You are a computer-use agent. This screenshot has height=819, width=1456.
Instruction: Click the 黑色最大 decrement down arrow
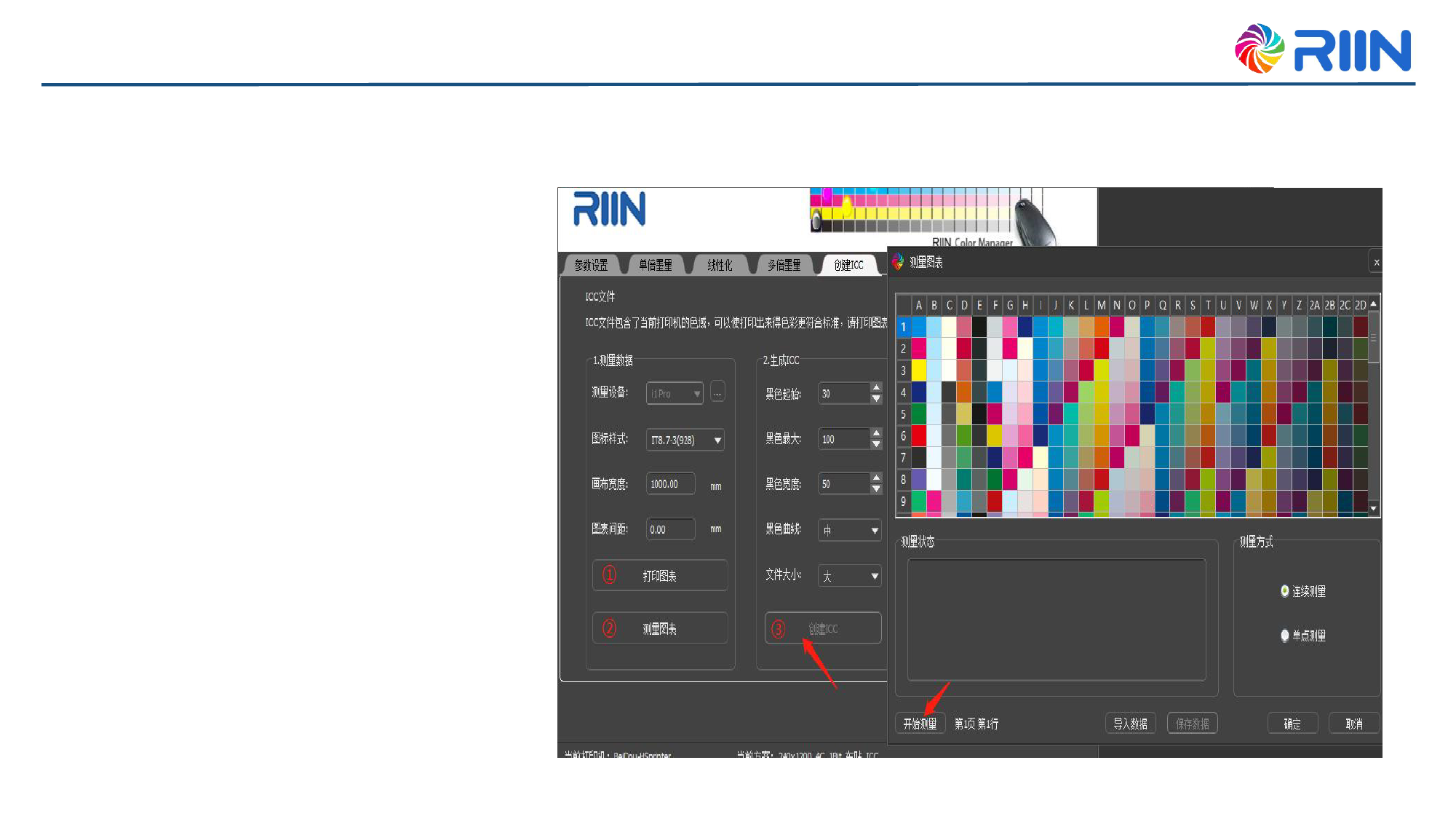pyautogui.click(x=876, y=444)
